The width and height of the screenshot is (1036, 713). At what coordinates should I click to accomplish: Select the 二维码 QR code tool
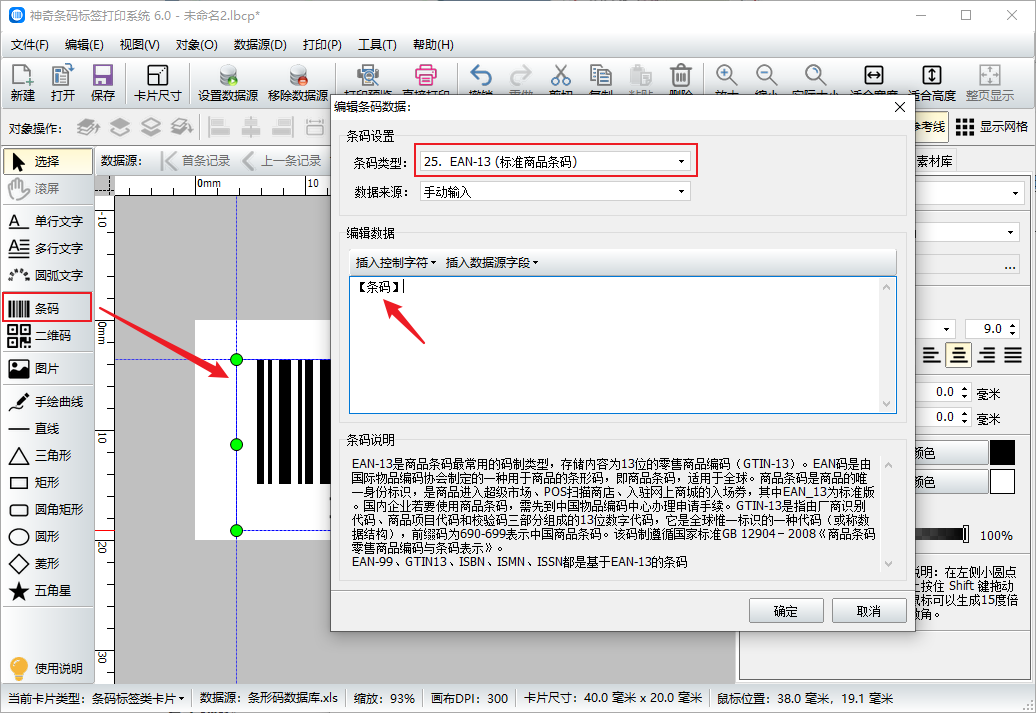pos(47,335)
